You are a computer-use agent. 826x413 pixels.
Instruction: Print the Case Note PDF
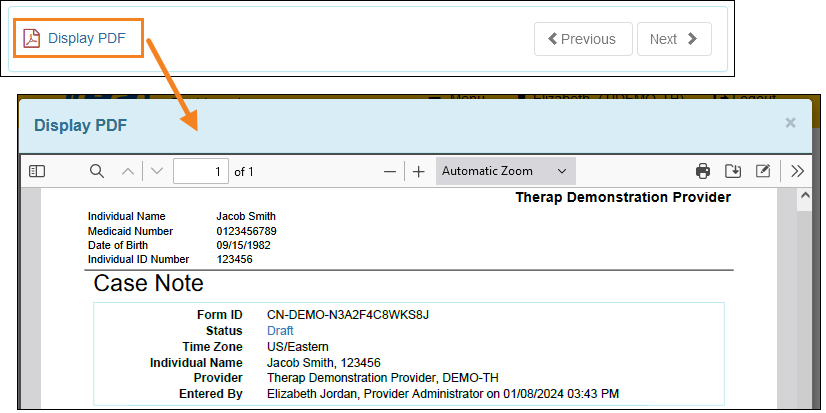tap(703, 171)
